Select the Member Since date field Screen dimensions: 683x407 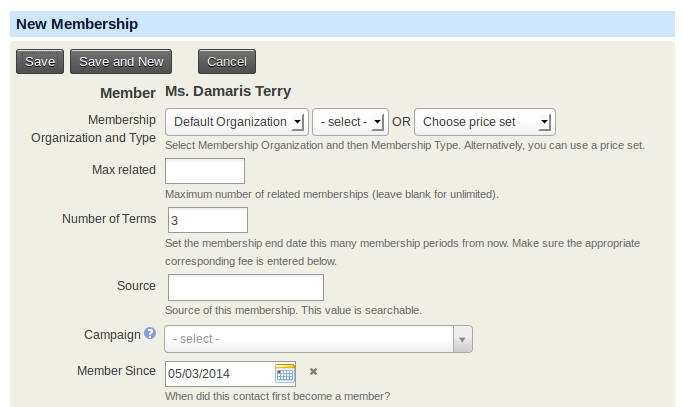[220, 374]
